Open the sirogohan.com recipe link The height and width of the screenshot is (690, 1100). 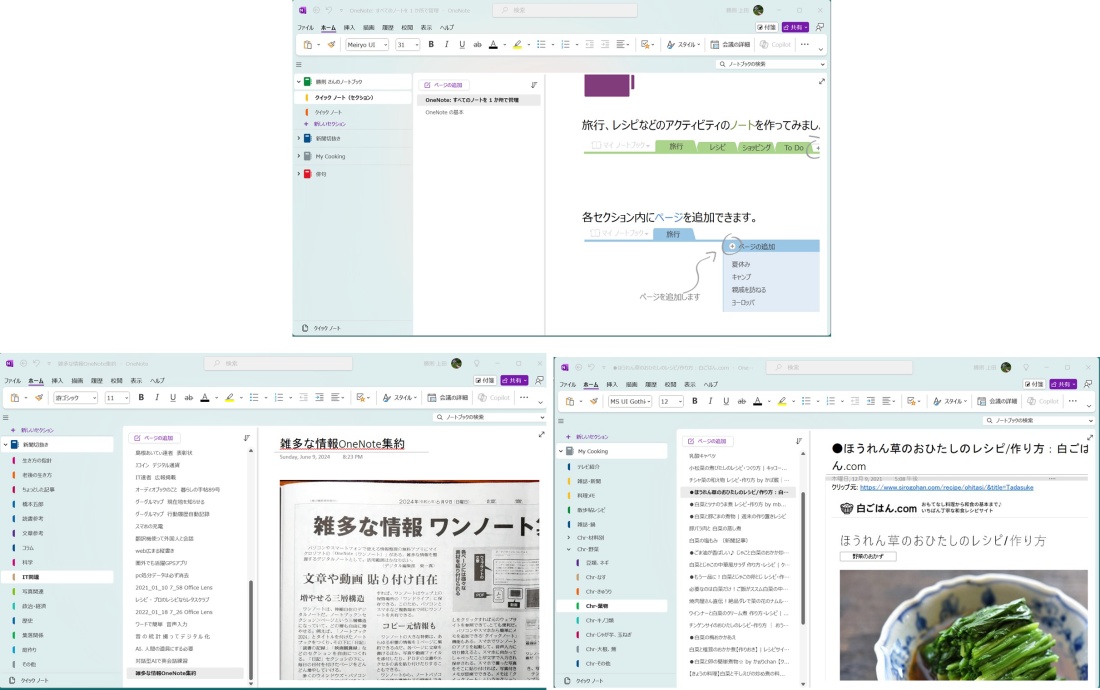(x=946, y=487)
